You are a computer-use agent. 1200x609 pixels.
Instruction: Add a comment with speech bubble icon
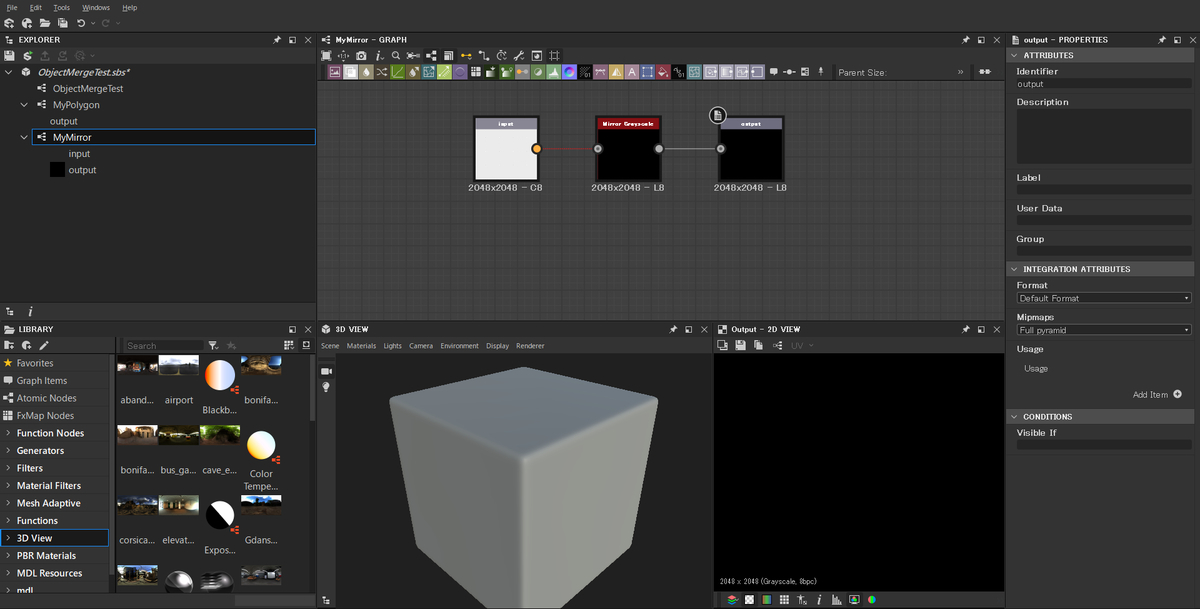(x=773, y=72)
